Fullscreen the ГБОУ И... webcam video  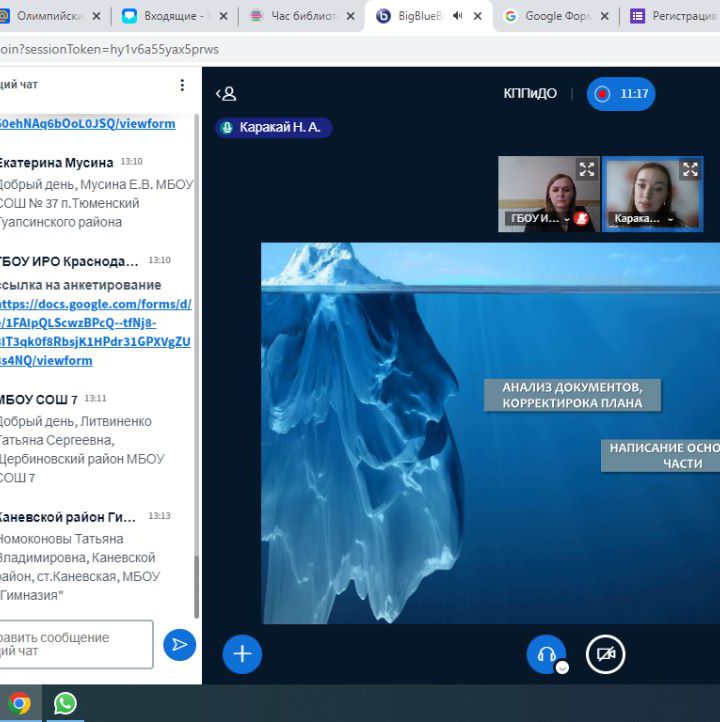point(587,169)
